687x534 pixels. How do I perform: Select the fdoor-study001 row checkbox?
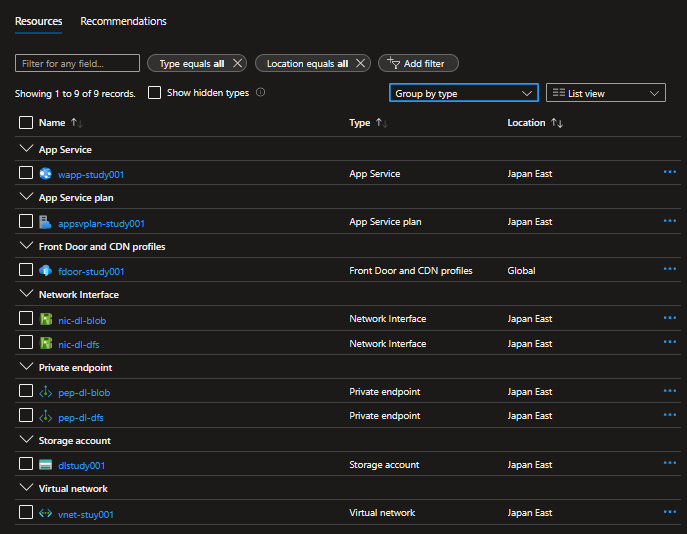[26, 269]
